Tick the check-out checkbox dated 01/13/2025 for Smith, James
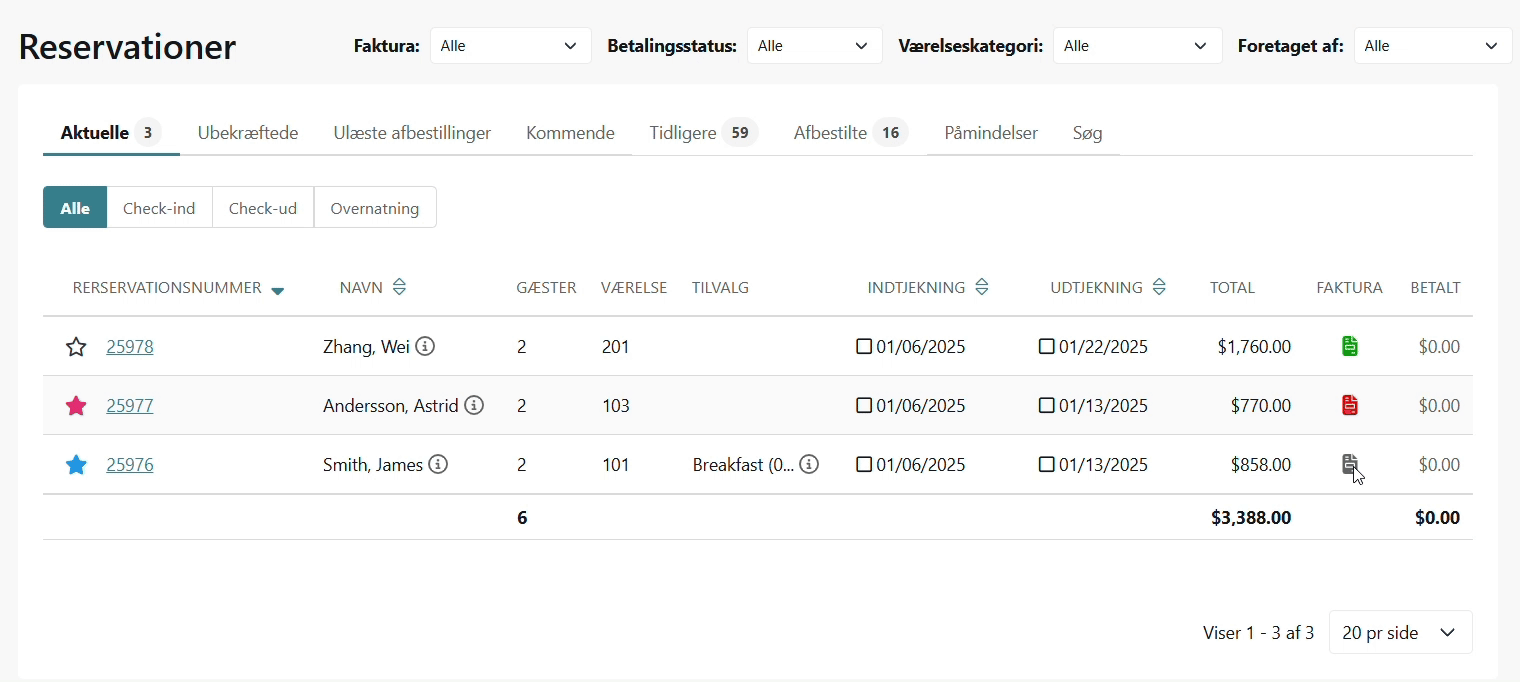This screenshot has height=682, width=1520. pos(1046,465)
